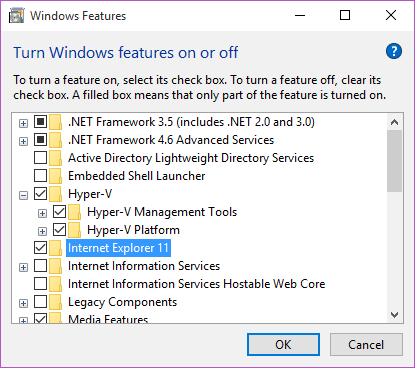Expand .NET Framework 3.5 tree node

point(23,124)
